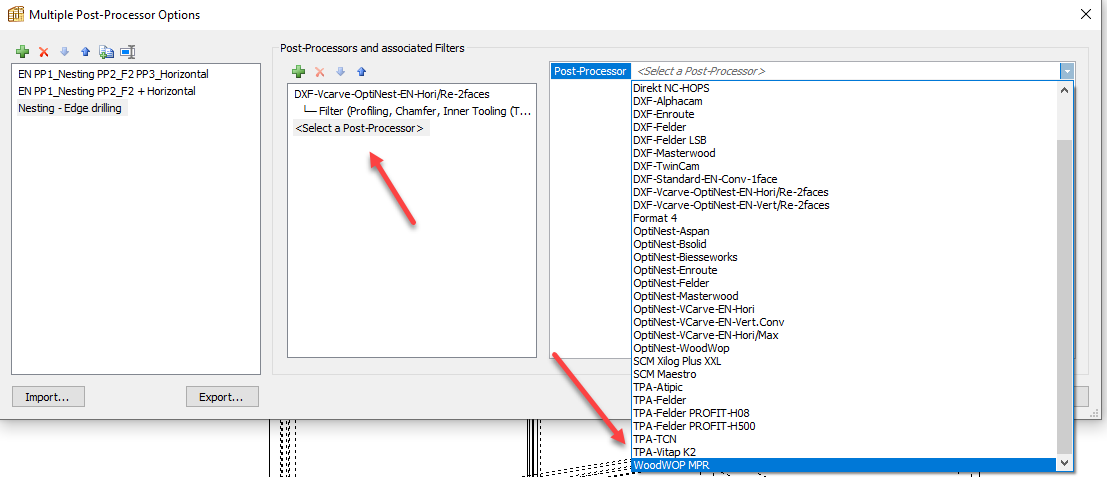The image size is (1107, 477).
Task: Click dropdown list scrollbar down arrow
Action: 1065,464
